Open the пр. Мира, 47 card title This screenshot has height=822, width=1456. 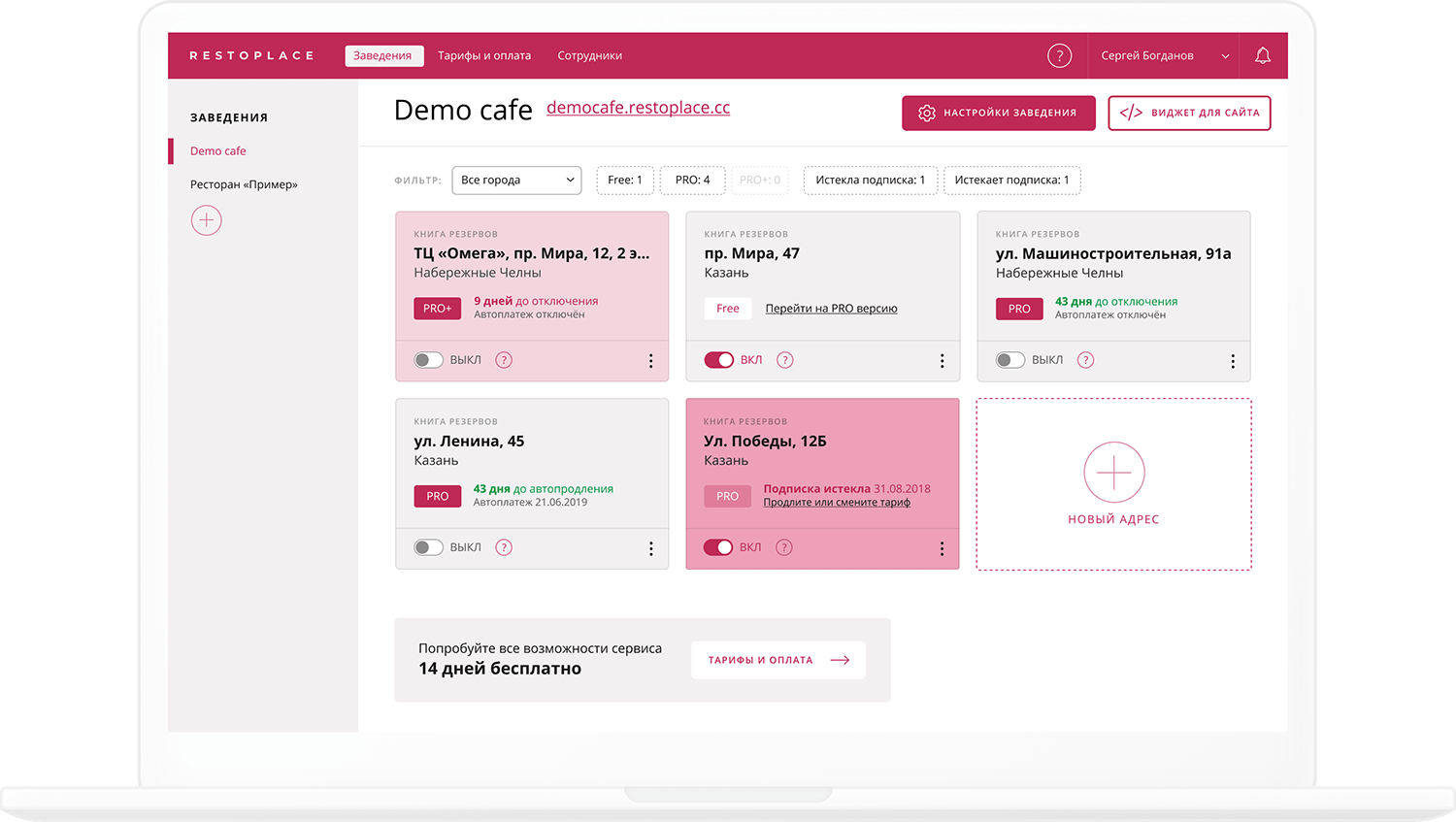click(752, 253)
